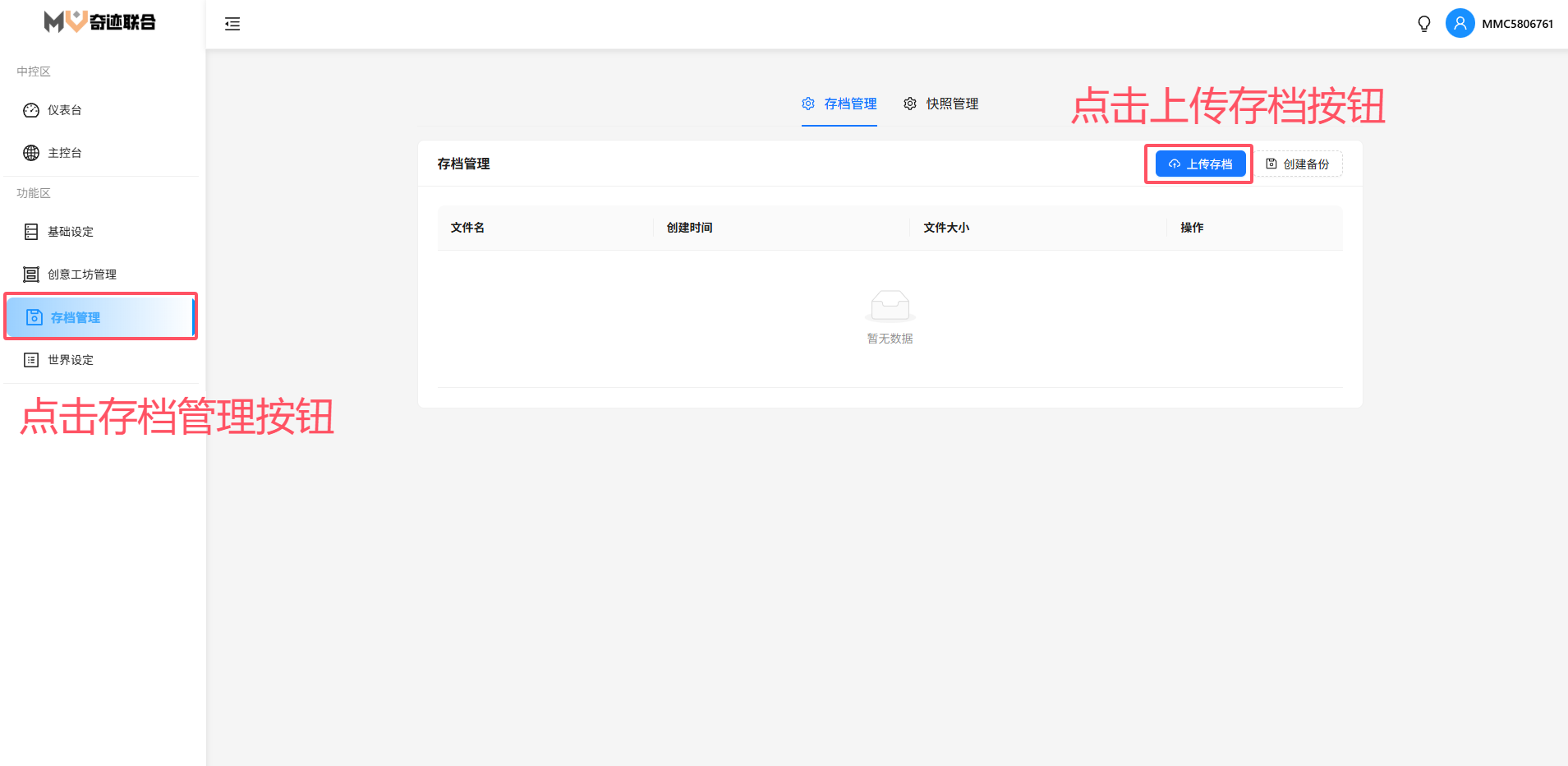Switch to the 快照管理 tab
The width and height of the screenshot is (1568, 766).
coord(941,104)
